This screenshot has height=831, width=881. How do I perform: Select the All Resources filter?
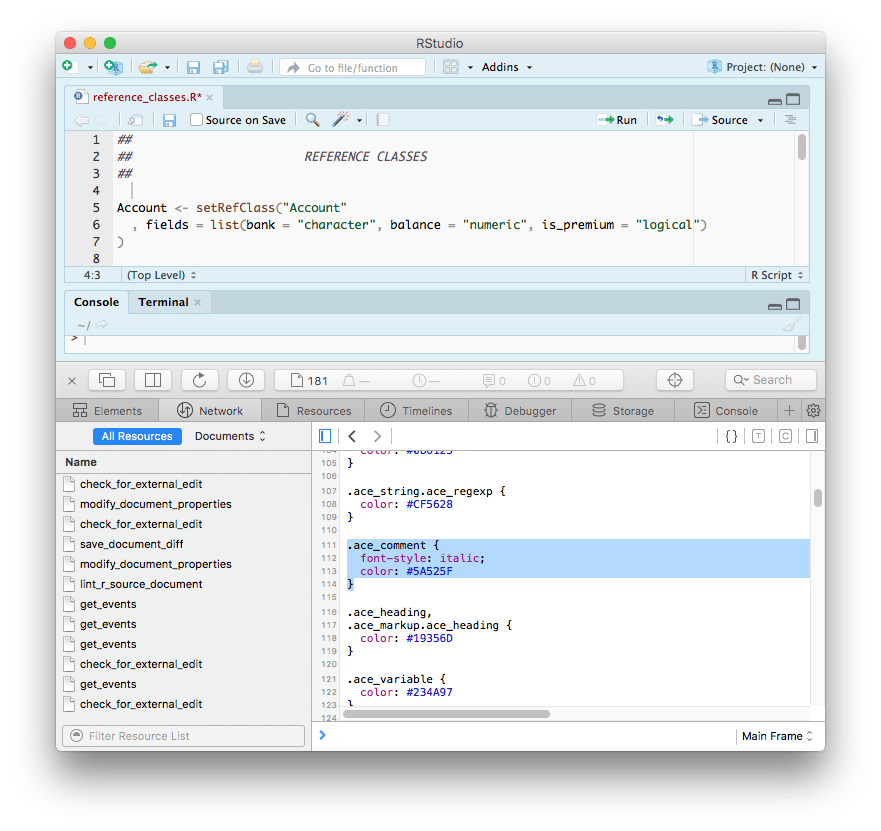137,437
